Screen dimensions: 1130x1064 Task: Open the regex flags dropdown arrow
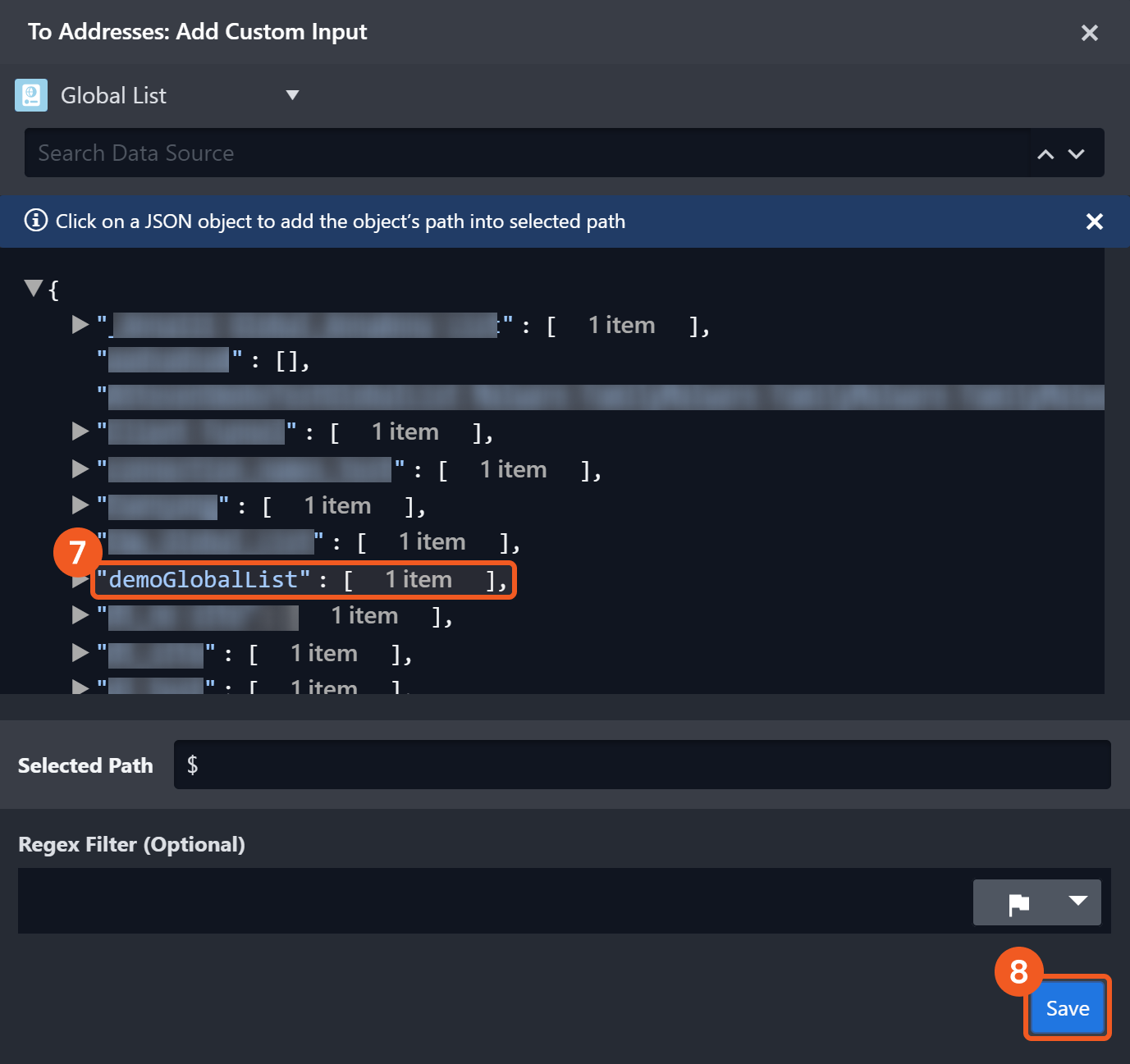coord(1077,902)
